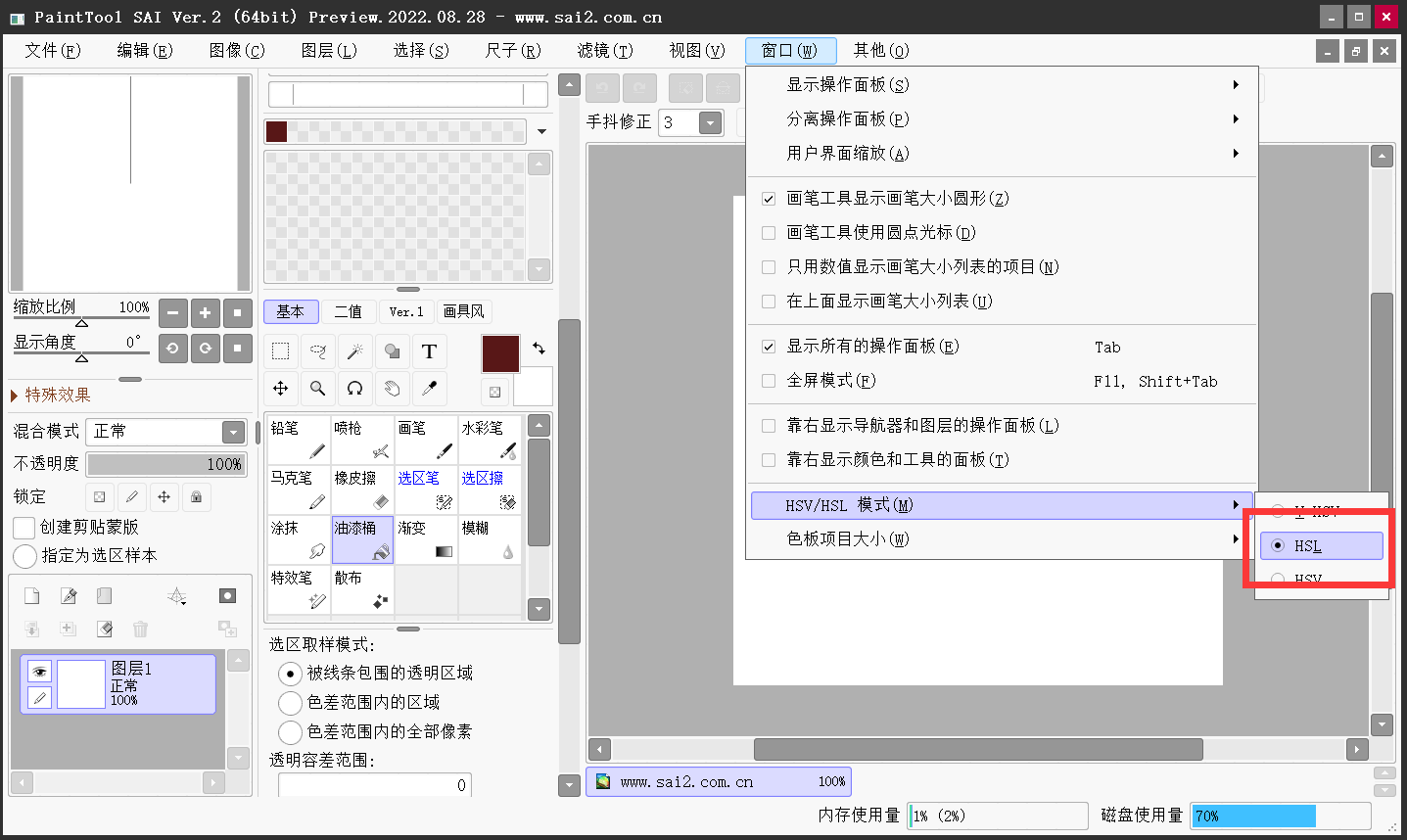This screenshot has width=1407, height=840.
Task: Enable 靠右显示导航器和图层的操作面板
Action: [x=769, y=426]
